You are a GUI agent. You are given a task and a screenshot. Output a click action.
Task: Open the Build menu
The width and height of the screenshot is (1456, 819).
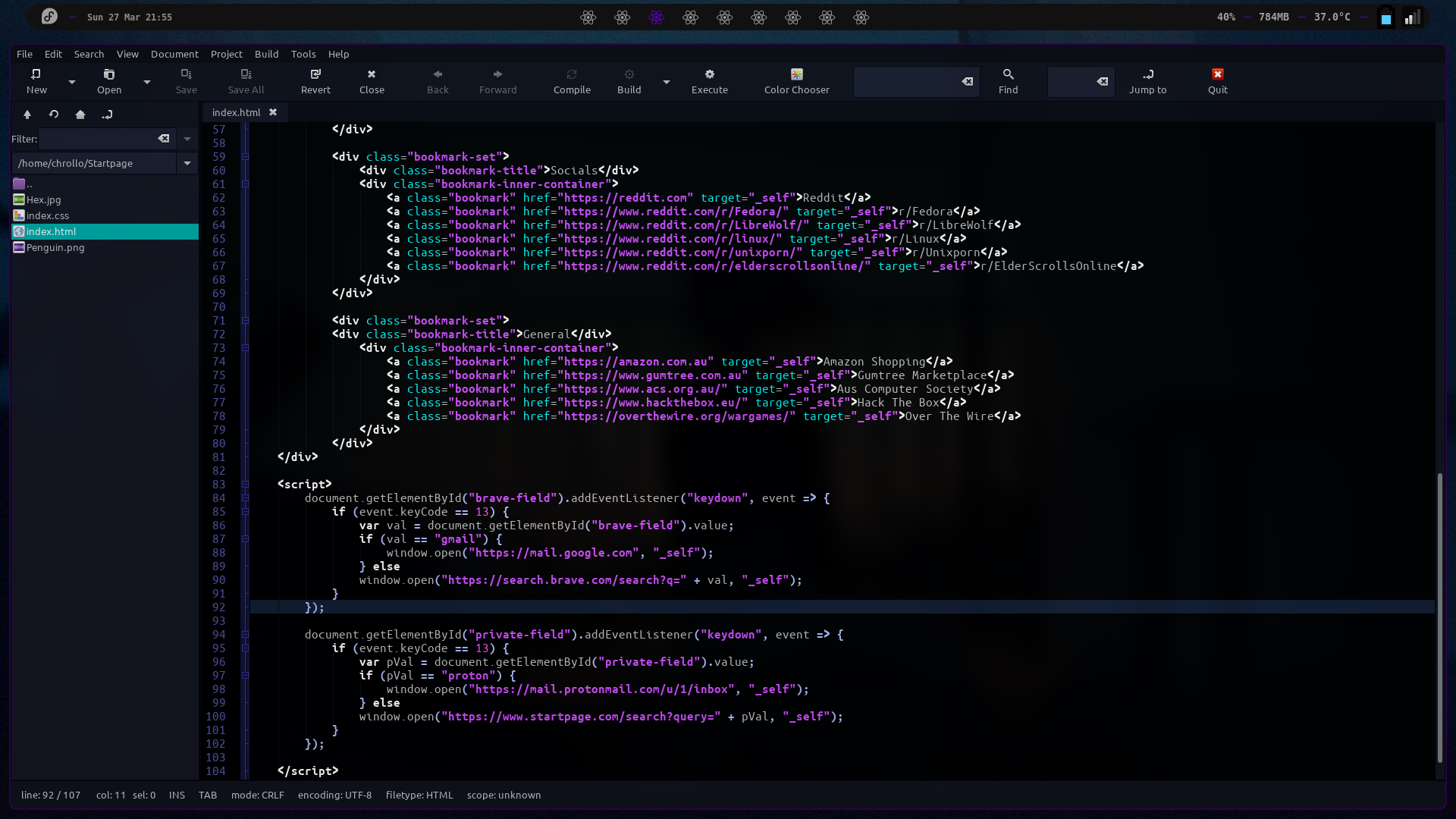click(x=266, y=54)
